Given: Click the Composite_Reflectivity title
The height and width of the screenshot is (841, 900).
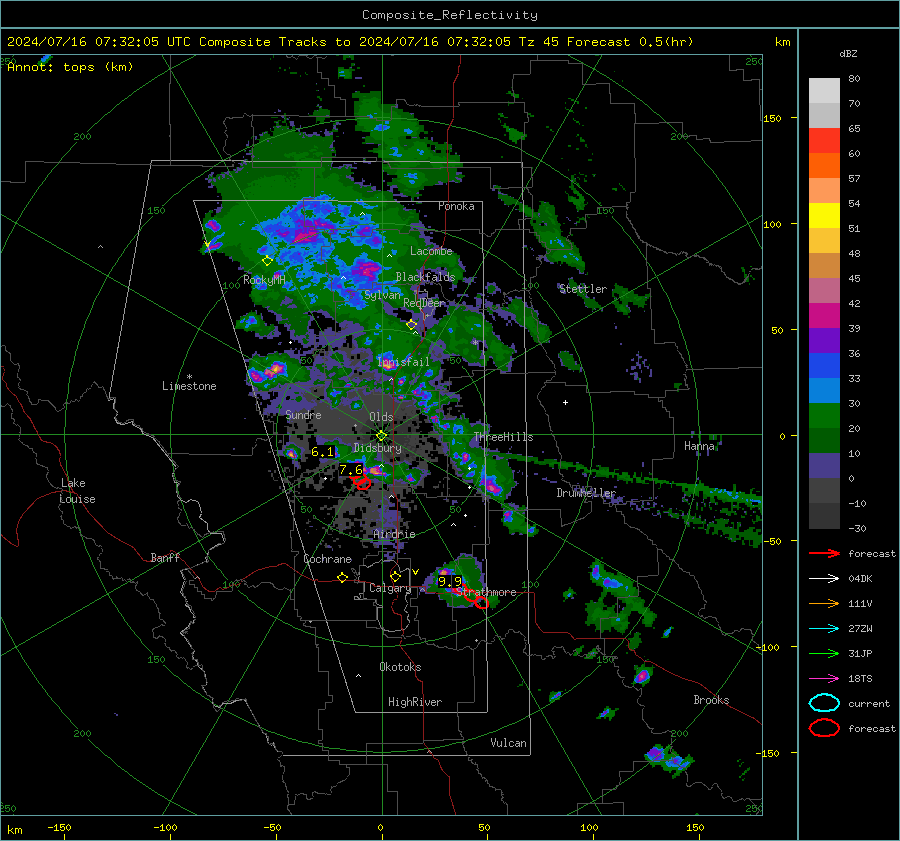Looking at the screenshot, I should point(450,15).
